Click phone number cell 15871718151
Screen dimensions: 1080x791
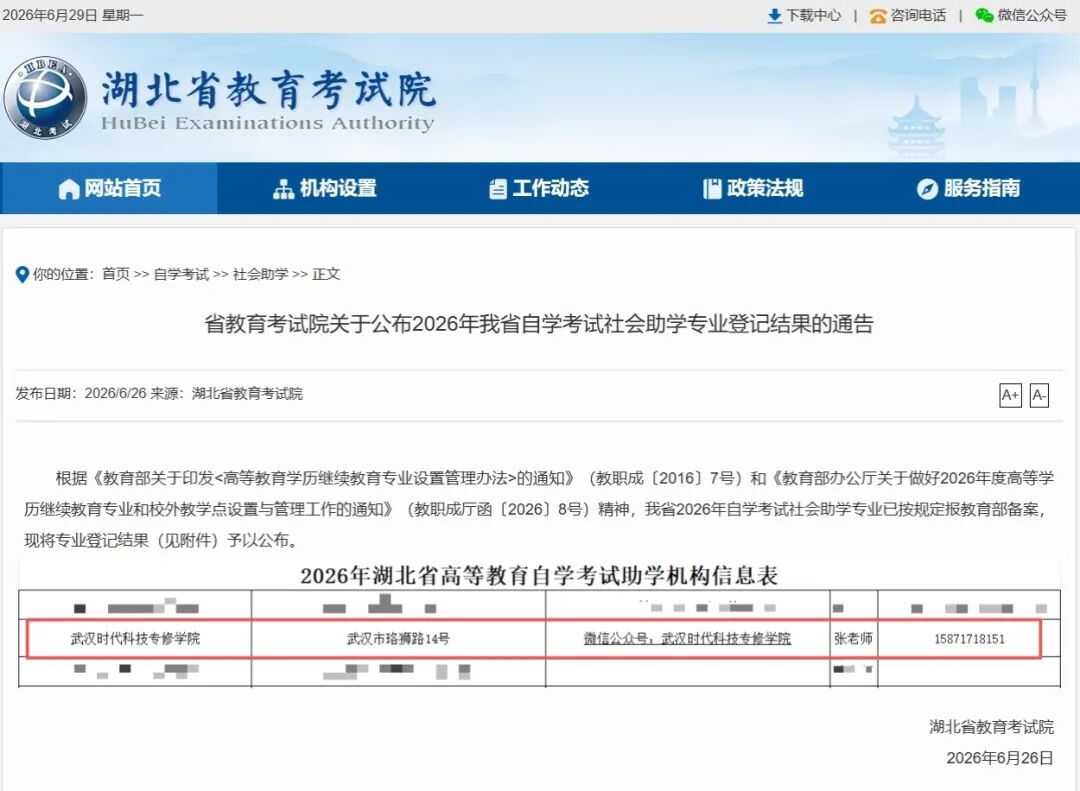[x=969, y=639]
